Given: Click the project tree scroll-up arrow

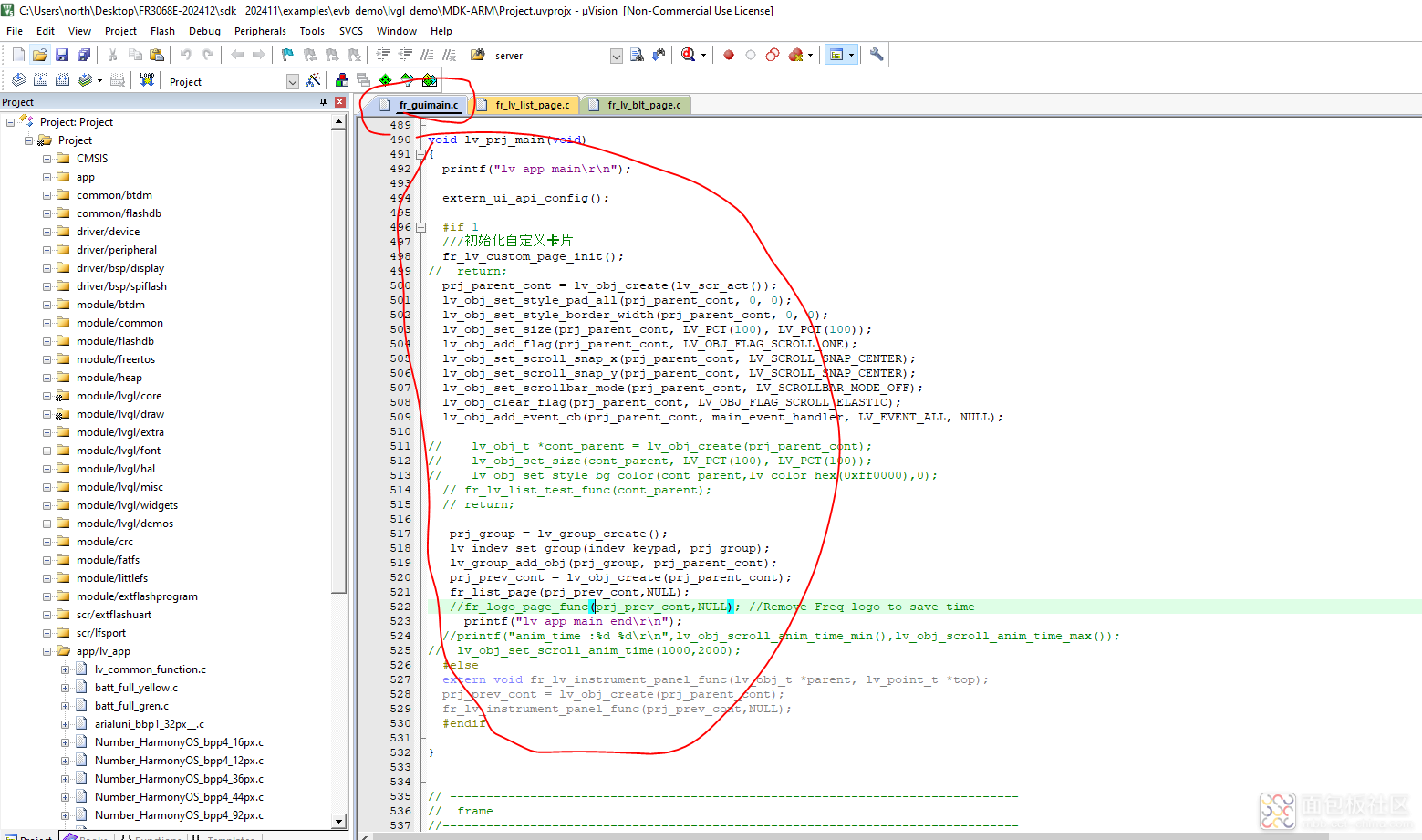Looking at the screenshot, I should coord(338,121).
